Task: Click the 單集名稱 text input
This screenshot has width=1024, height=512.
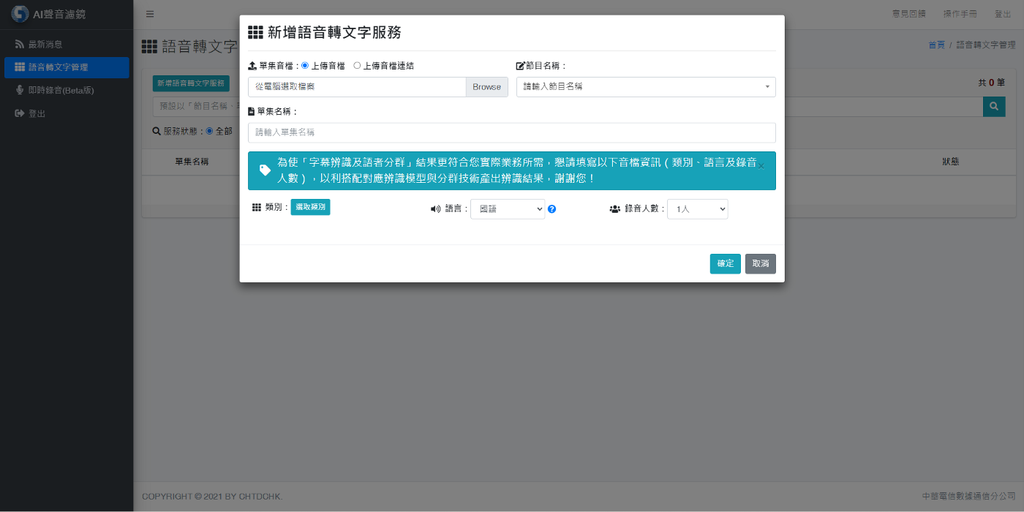Action: [x=512, y=133]
